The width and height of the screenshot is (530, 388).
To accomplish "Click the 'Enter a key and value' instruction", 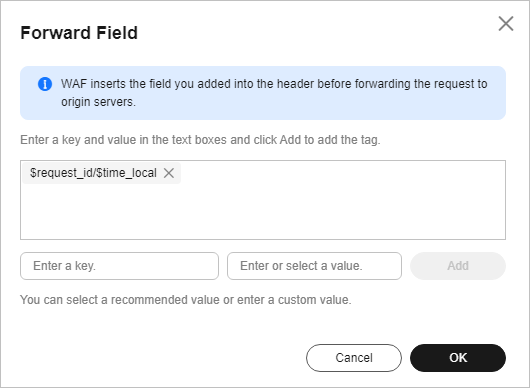I will (x=200, y=140).
